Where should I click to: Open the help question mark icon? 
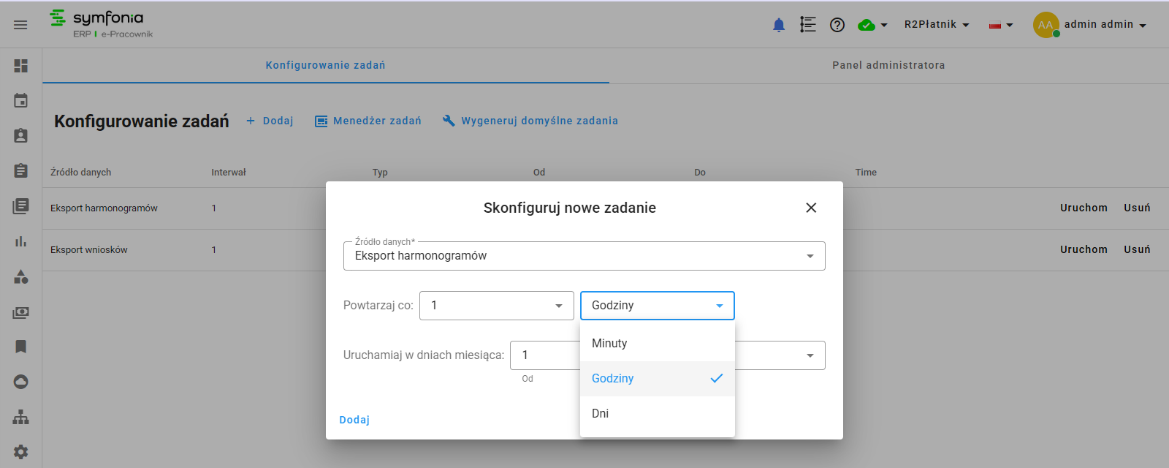click(x=836, y=25)
